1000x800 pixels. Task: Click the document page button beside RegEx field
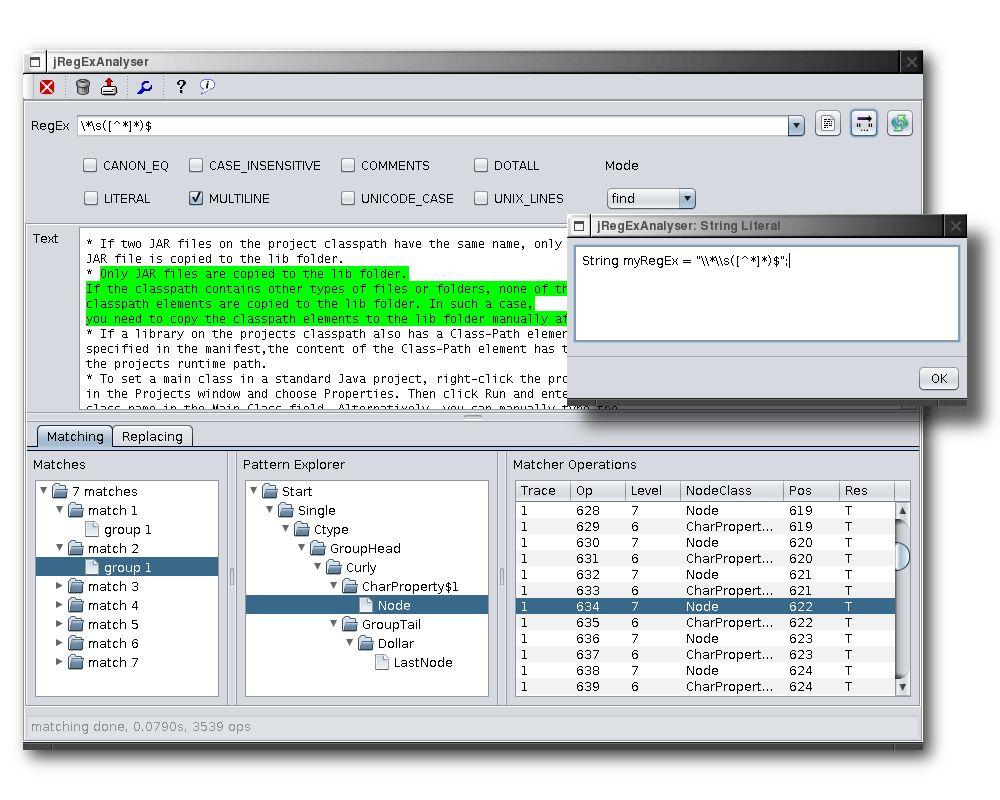click(828, 124)
